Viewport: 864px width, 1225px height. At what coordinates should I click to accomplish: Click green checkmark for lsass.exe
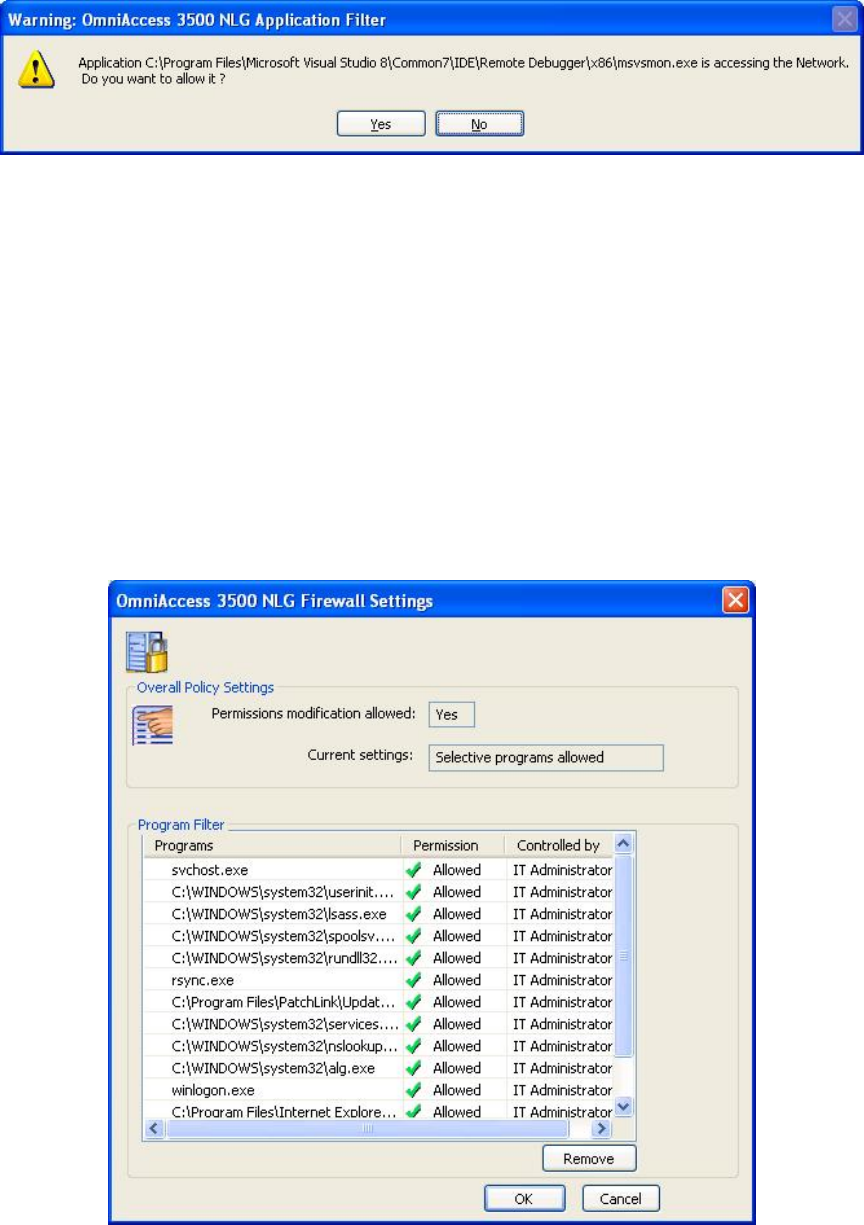[414, 914]
